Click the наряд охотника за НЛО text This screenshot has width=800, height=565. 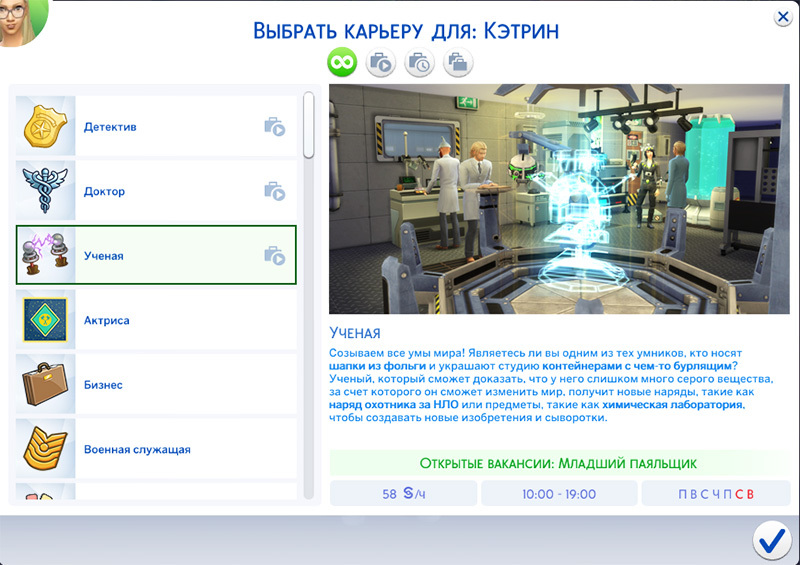393,405
